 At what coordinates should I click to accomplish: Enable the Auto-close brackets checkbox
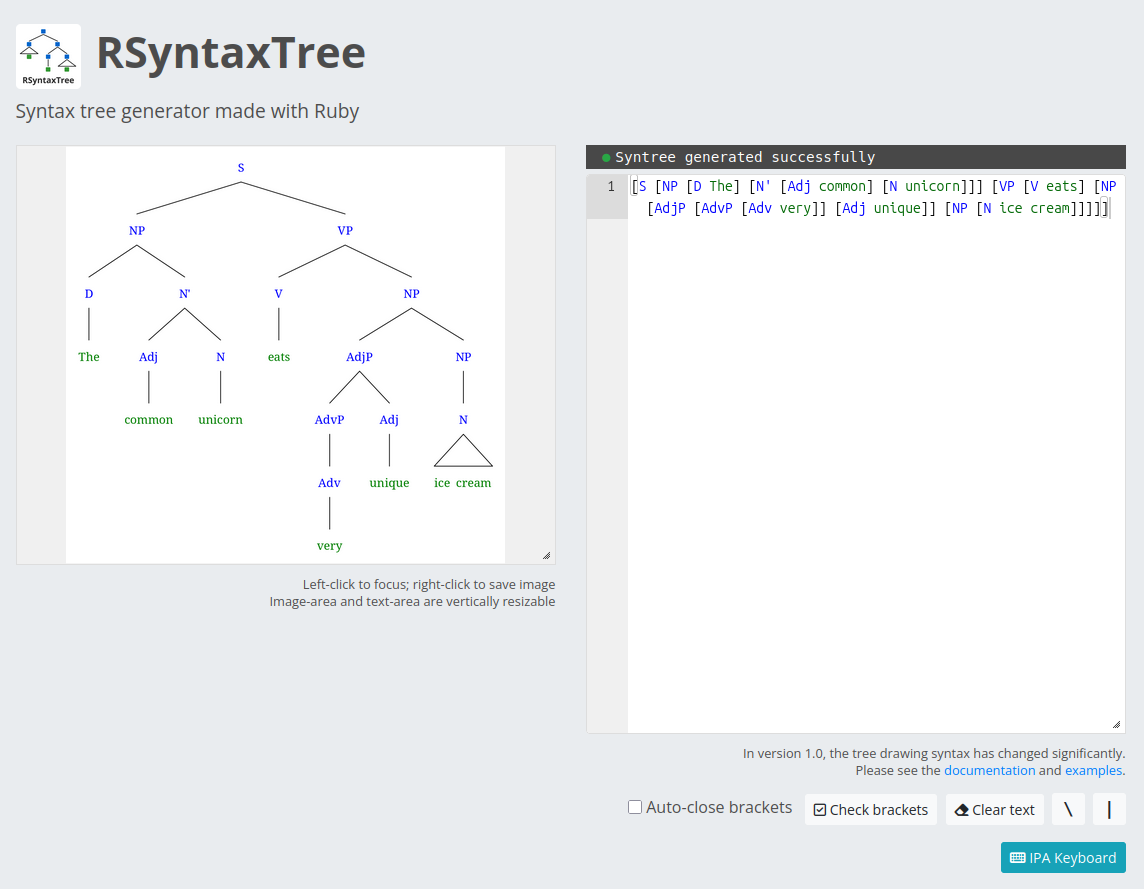pyautogui.click(x=635, y=807)
